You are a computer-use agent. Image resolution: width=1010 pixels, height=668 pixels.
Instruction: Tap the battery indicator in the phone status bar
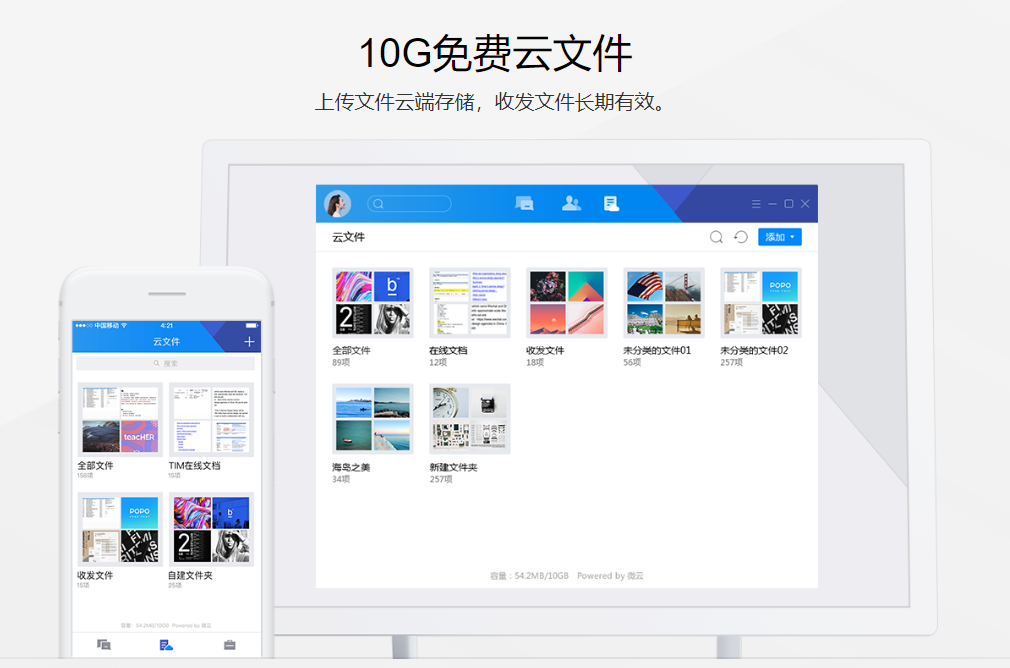pyautogui.click(x=252, y=325)
